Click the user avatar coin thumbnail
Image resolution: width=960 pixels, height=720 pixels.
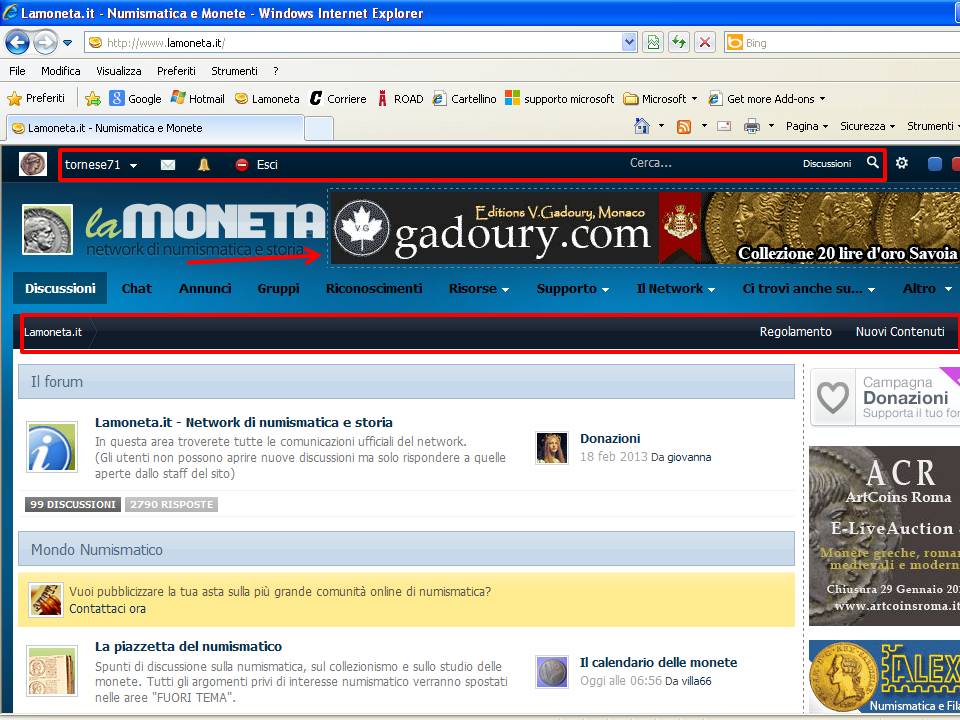pyautogui.click(x=33, y=164)
